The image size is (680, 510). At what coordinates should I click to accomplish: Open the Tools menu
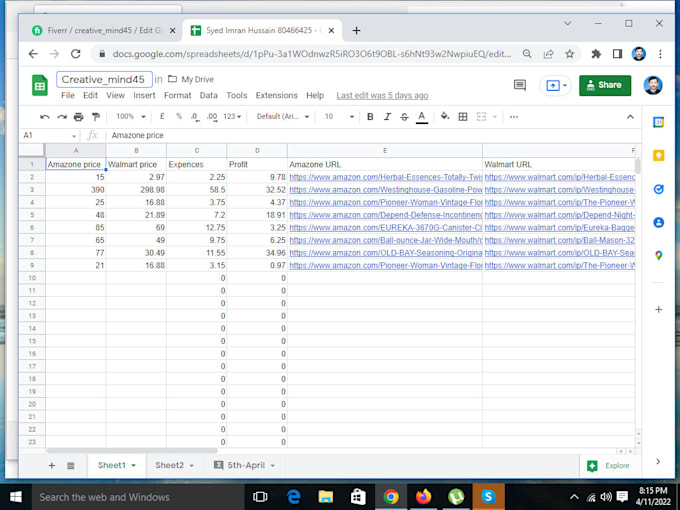(x=237, y=95)
